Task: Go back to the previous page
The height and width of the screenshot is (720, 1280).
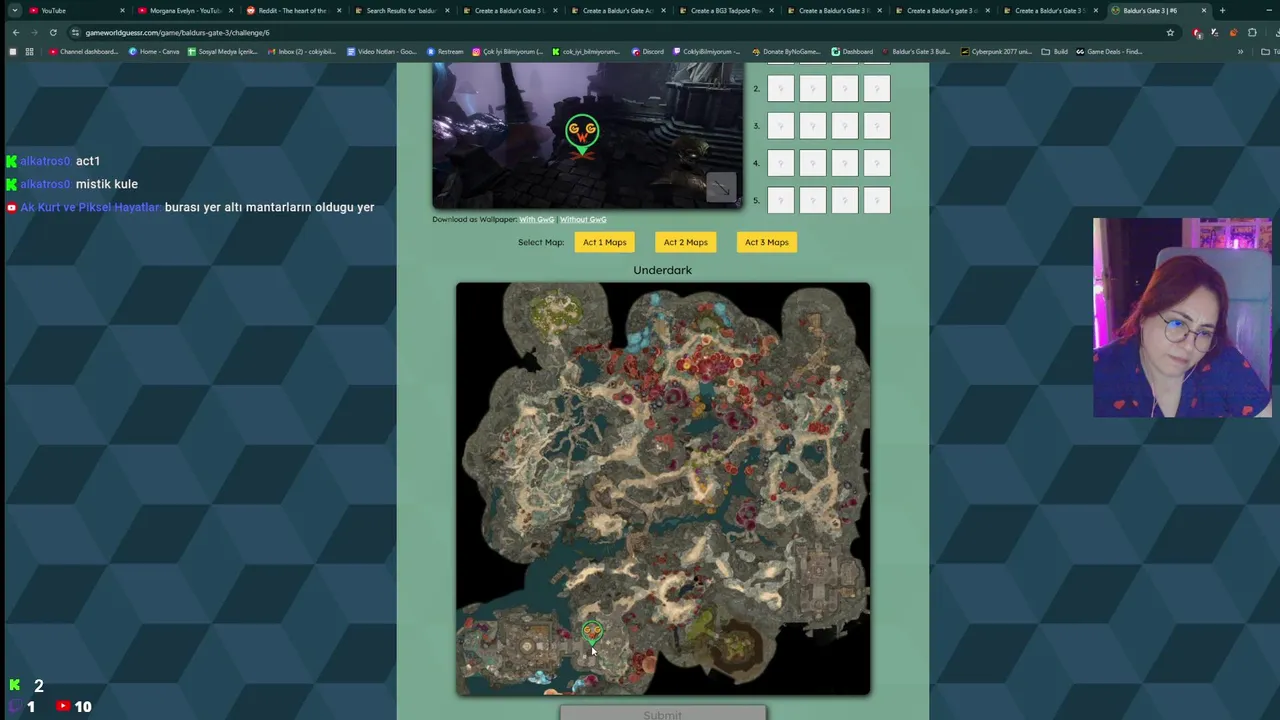Action: click(x=15, y=32)
